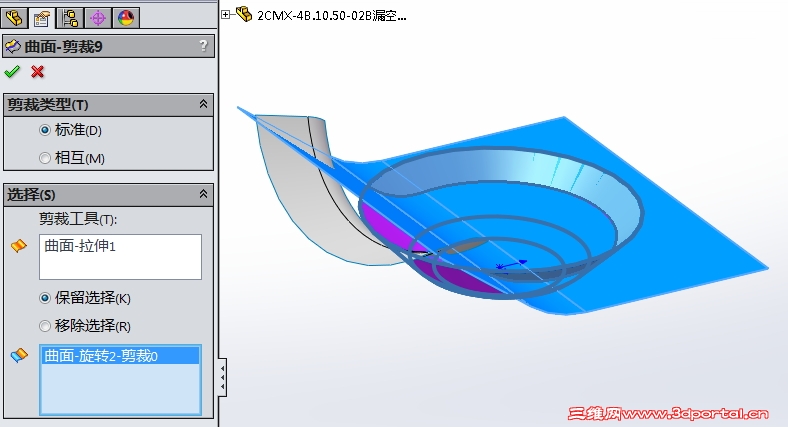Collapse the 选择(S) section
Image resolution: width=788 pixels, height=427 pixels.
point(203,194)
